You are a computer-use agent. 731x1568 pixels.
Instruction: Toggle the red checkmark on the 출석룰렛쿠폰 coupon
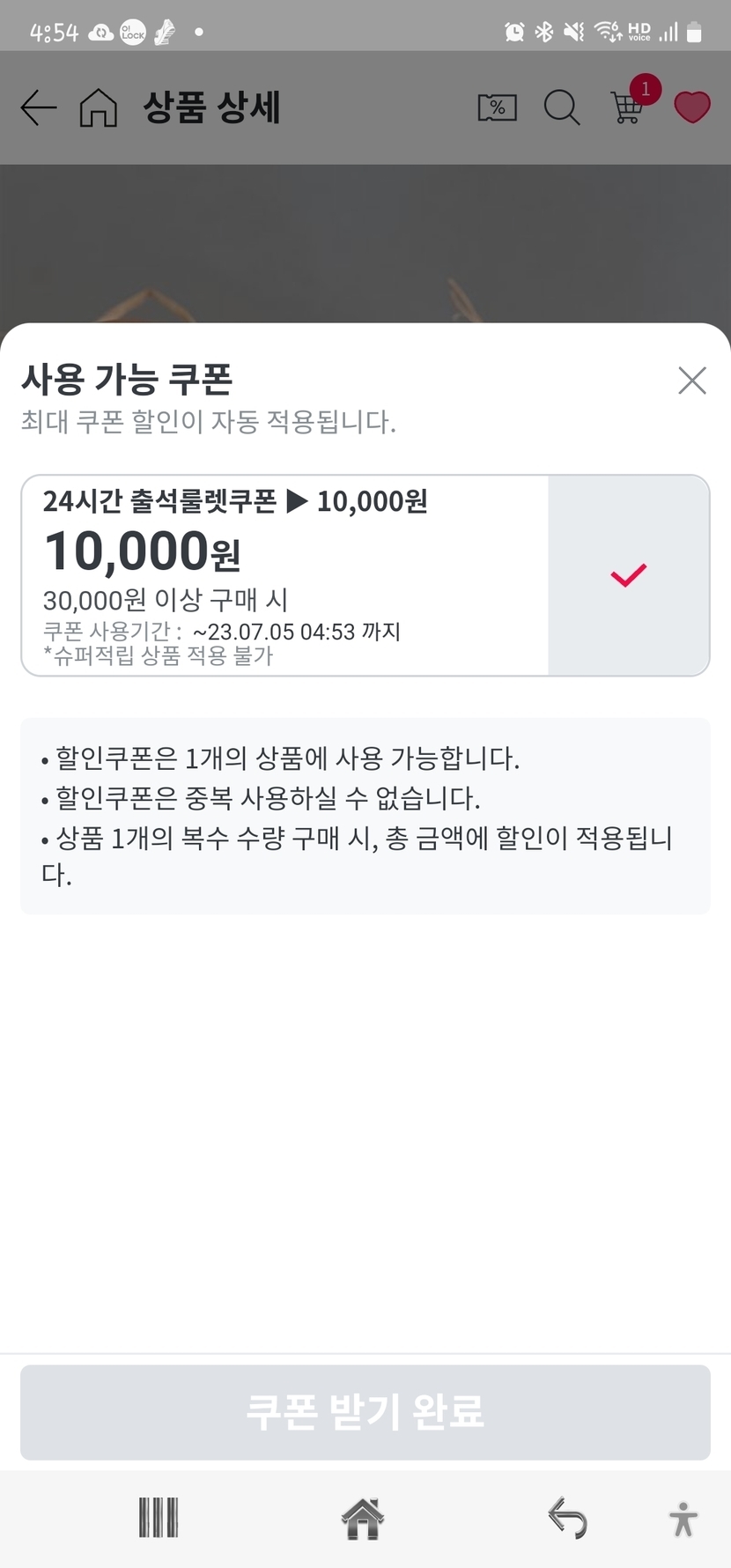tap(629, 575)
